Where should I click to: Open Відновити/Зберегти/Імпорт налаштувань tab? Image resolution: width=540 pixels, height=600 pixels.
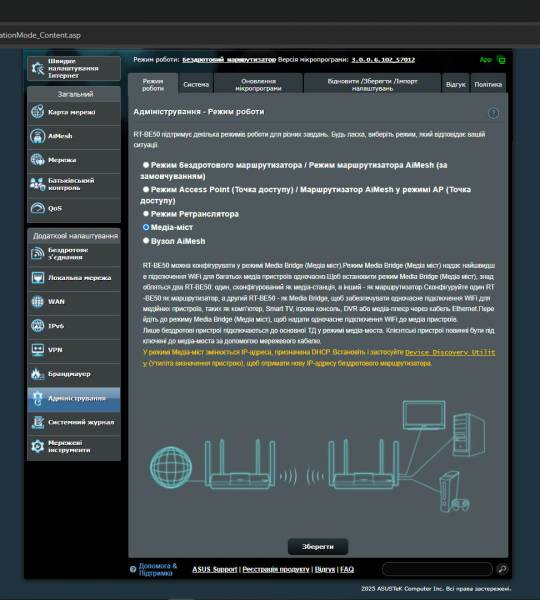tap(372, 85)
